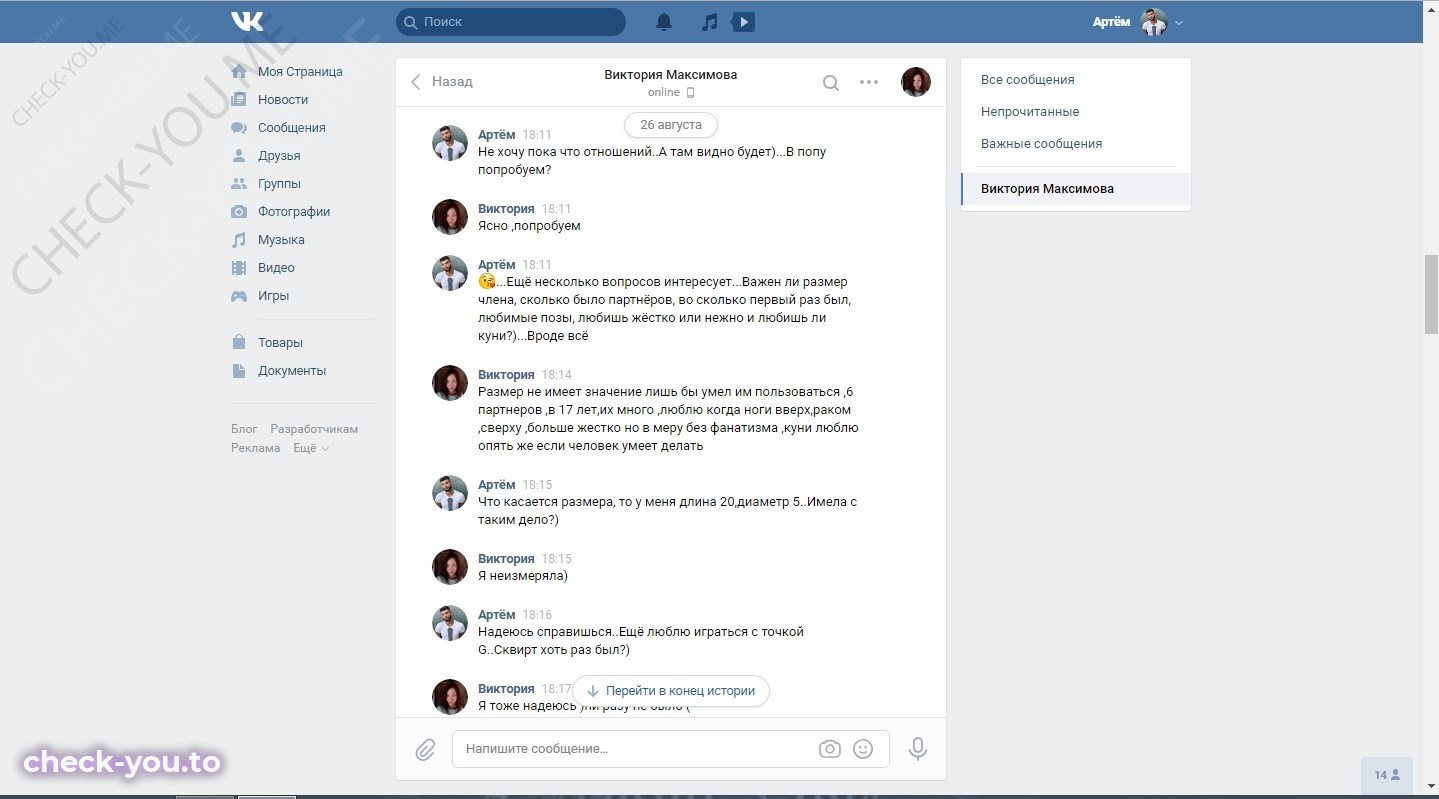
Task: Click the person icon beside Друзья
Action: 239,156
